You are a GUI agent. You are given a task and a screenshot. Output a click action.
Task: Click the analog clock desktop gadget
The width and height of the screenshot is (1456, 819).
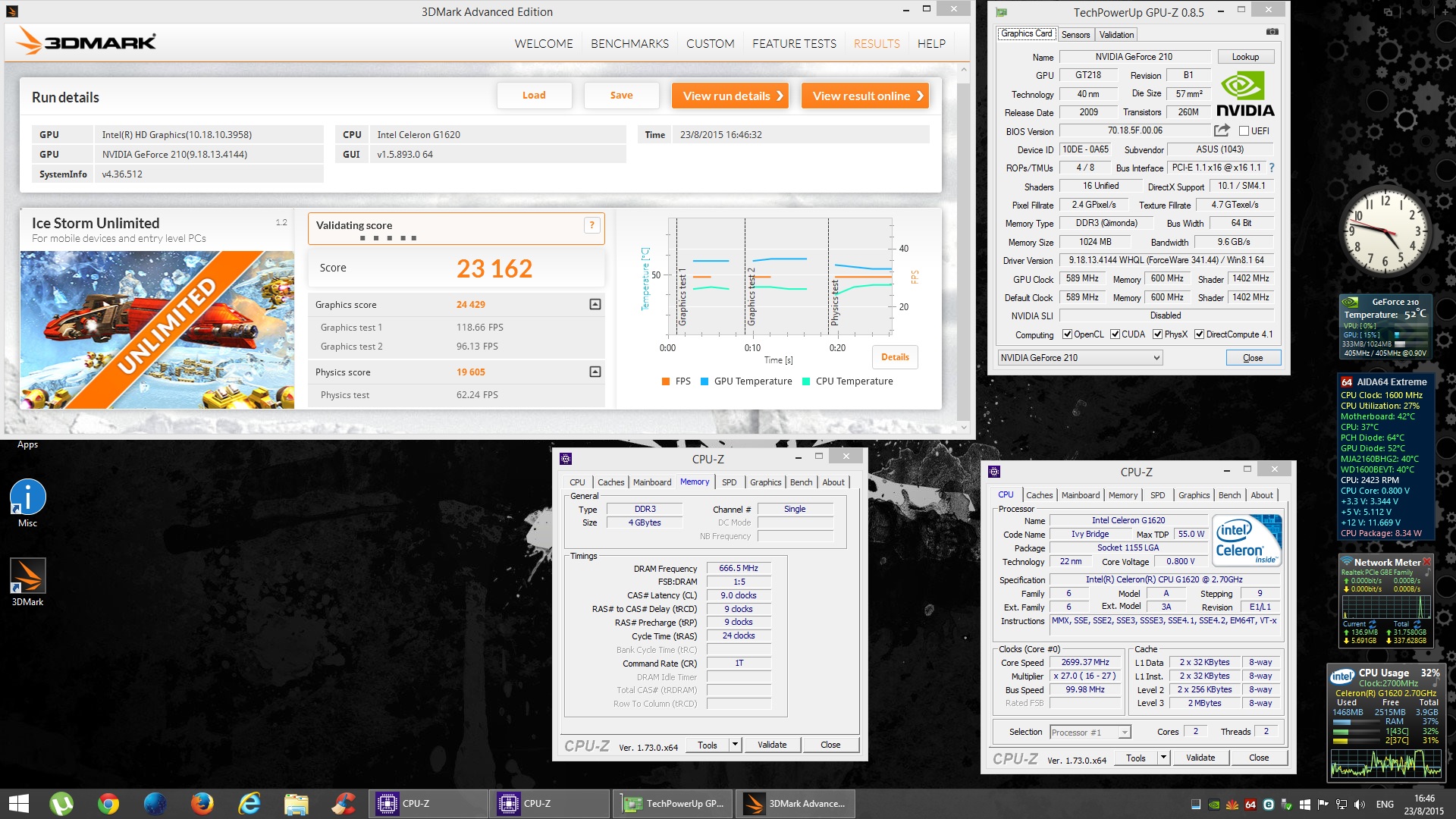[1385, 231]
